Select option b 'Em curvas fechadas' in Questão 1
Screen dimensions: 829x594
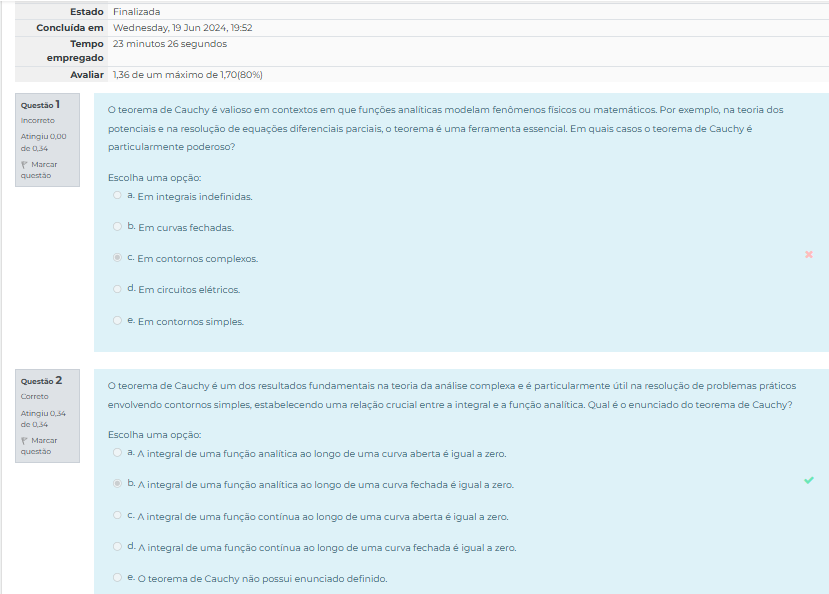(x=117, y=226)
